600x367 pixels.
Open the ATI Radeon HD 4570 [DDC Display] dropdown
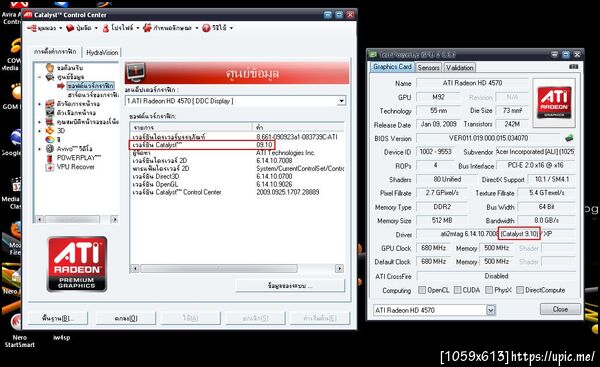(x=342, y=101)
